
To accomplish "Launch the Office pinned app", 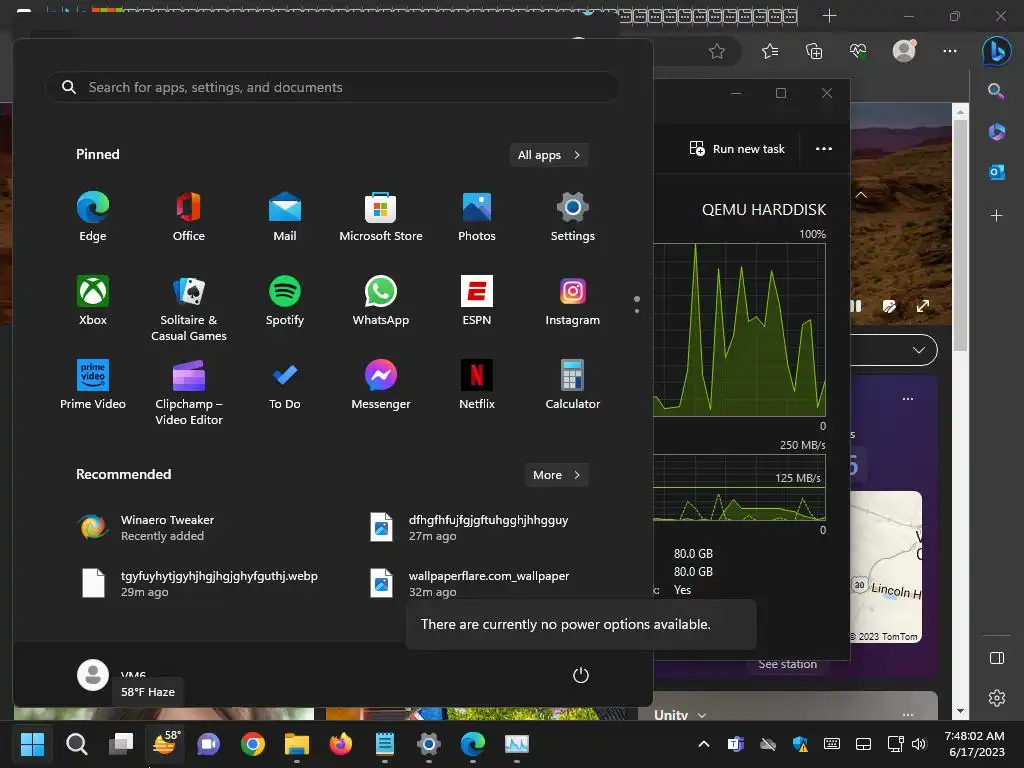I will click(x=189, y=217).
